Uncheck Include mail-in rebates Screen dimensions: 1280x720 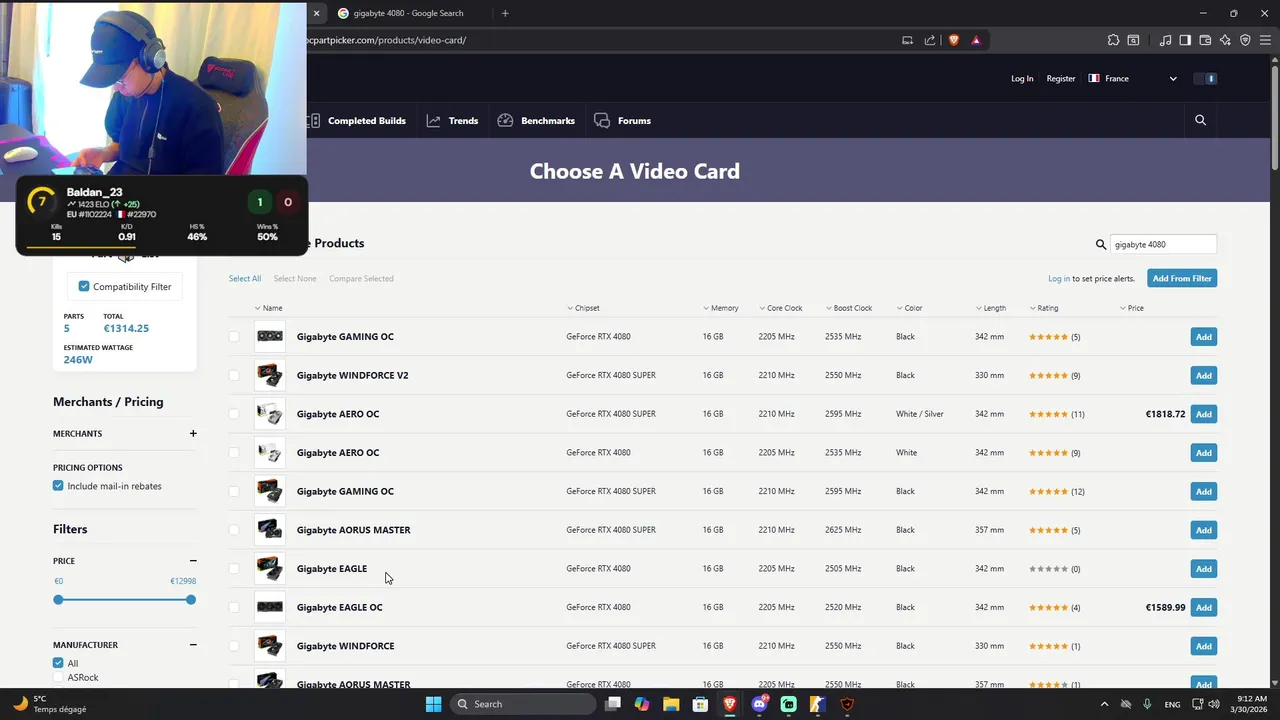click(x=58, y=486)
